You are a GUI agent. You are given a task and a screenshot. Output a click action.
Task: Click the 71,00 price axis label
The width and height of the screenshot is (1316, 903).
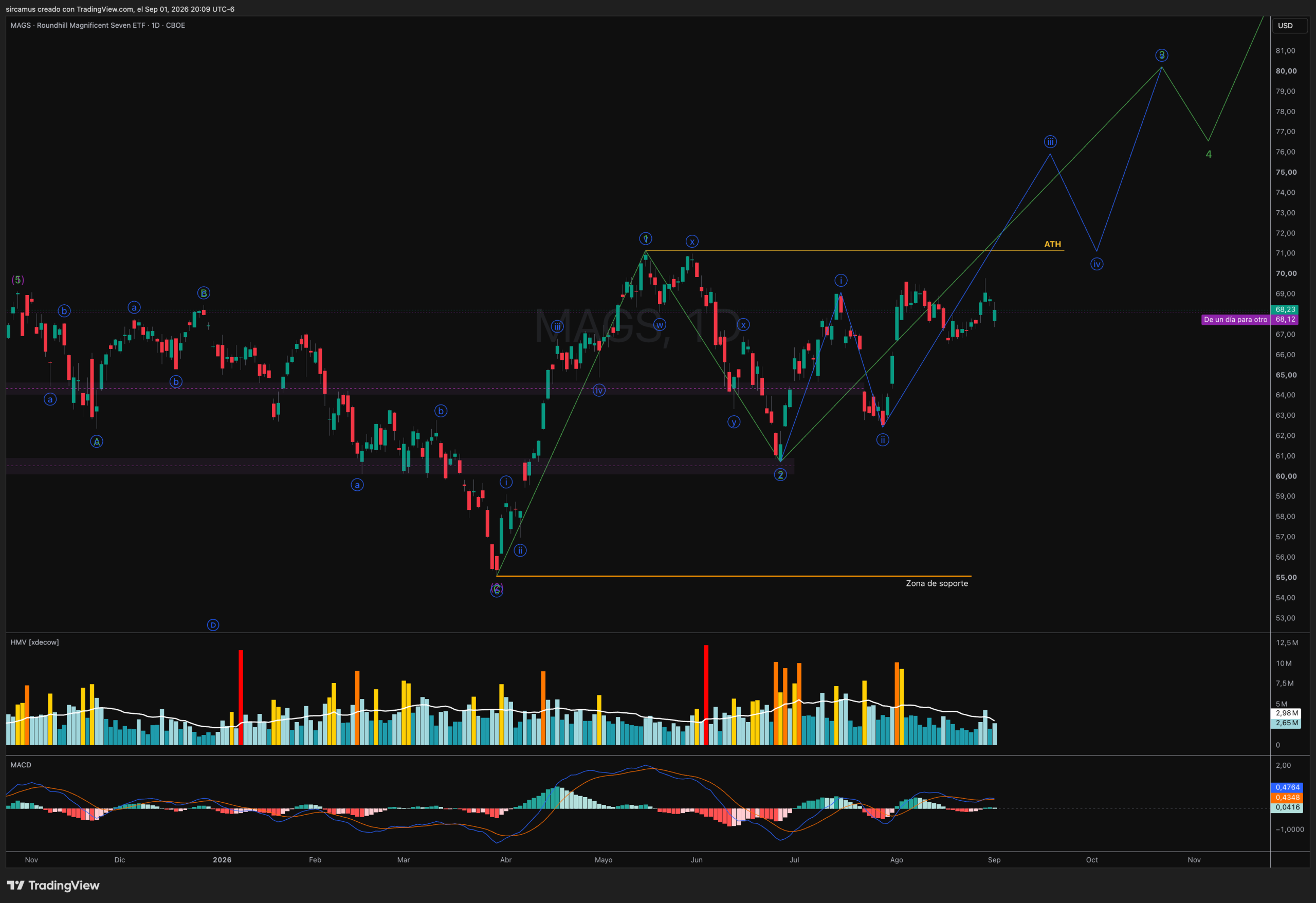[1286, 253]
